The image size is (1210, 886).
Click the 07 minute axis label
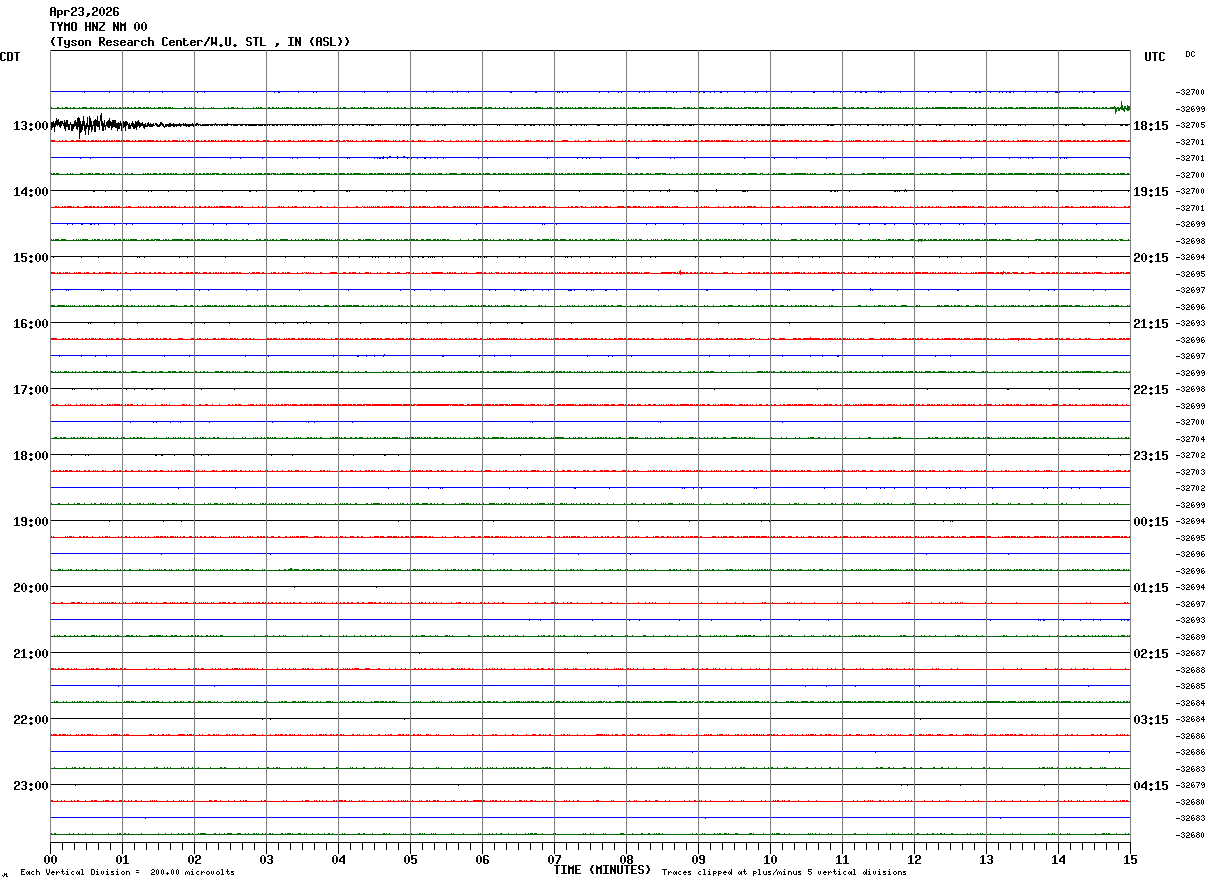point(555,860)
